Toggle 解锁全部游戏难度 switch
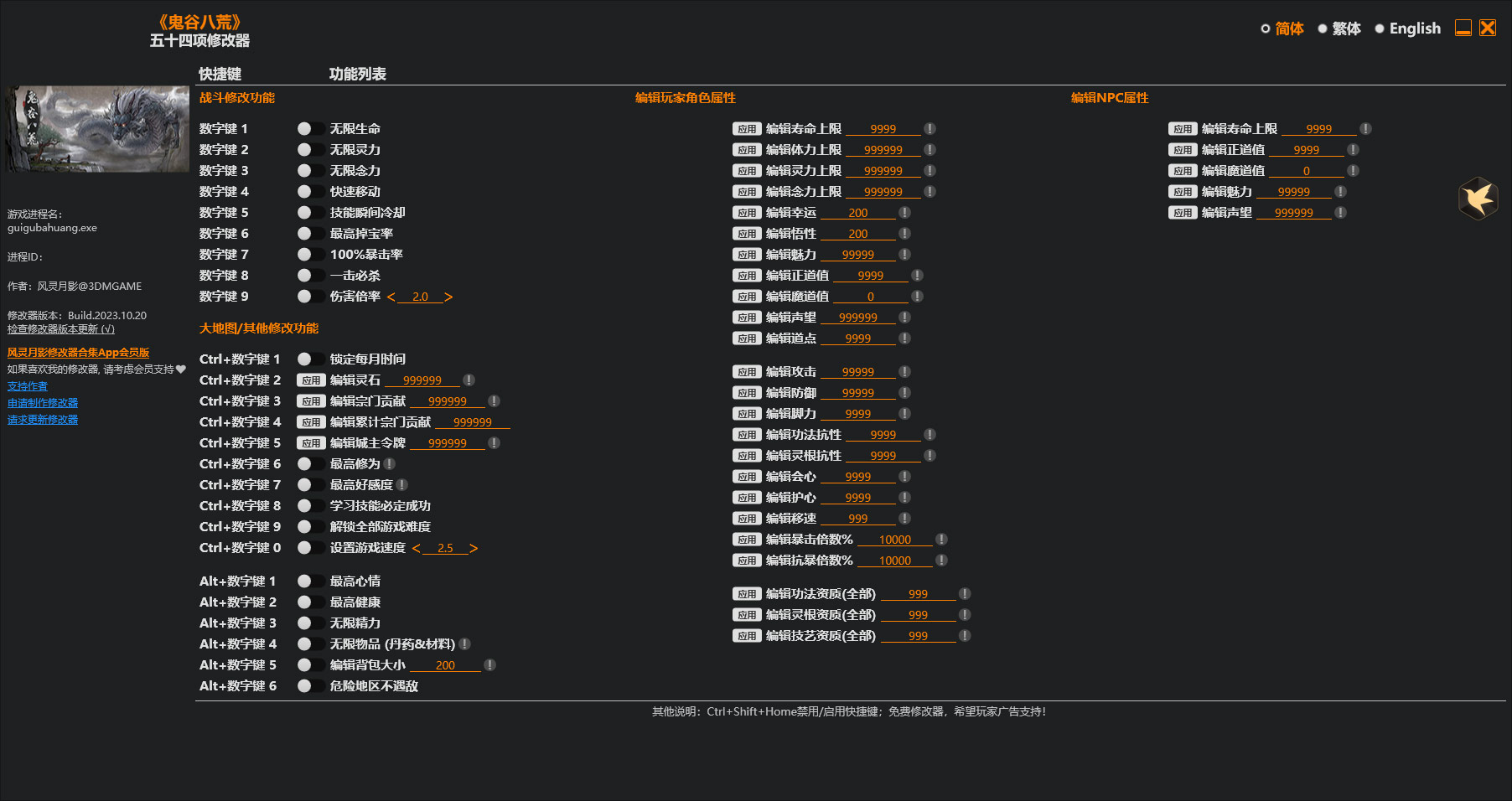Screen dimensions: 1512x801 [x=310, y=527]
